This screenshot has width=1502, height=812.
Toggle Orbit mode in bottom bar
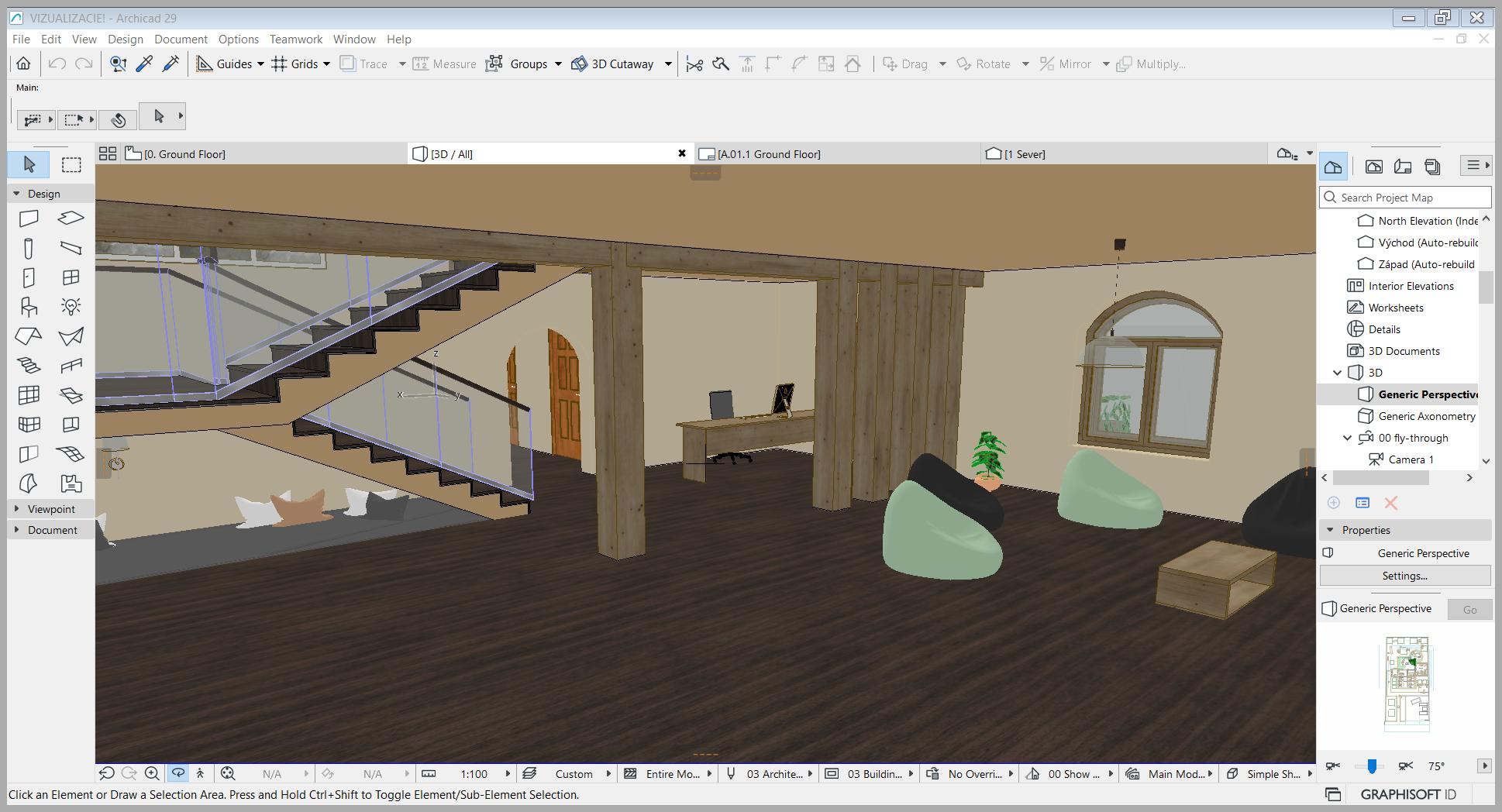tap(177, 773)
